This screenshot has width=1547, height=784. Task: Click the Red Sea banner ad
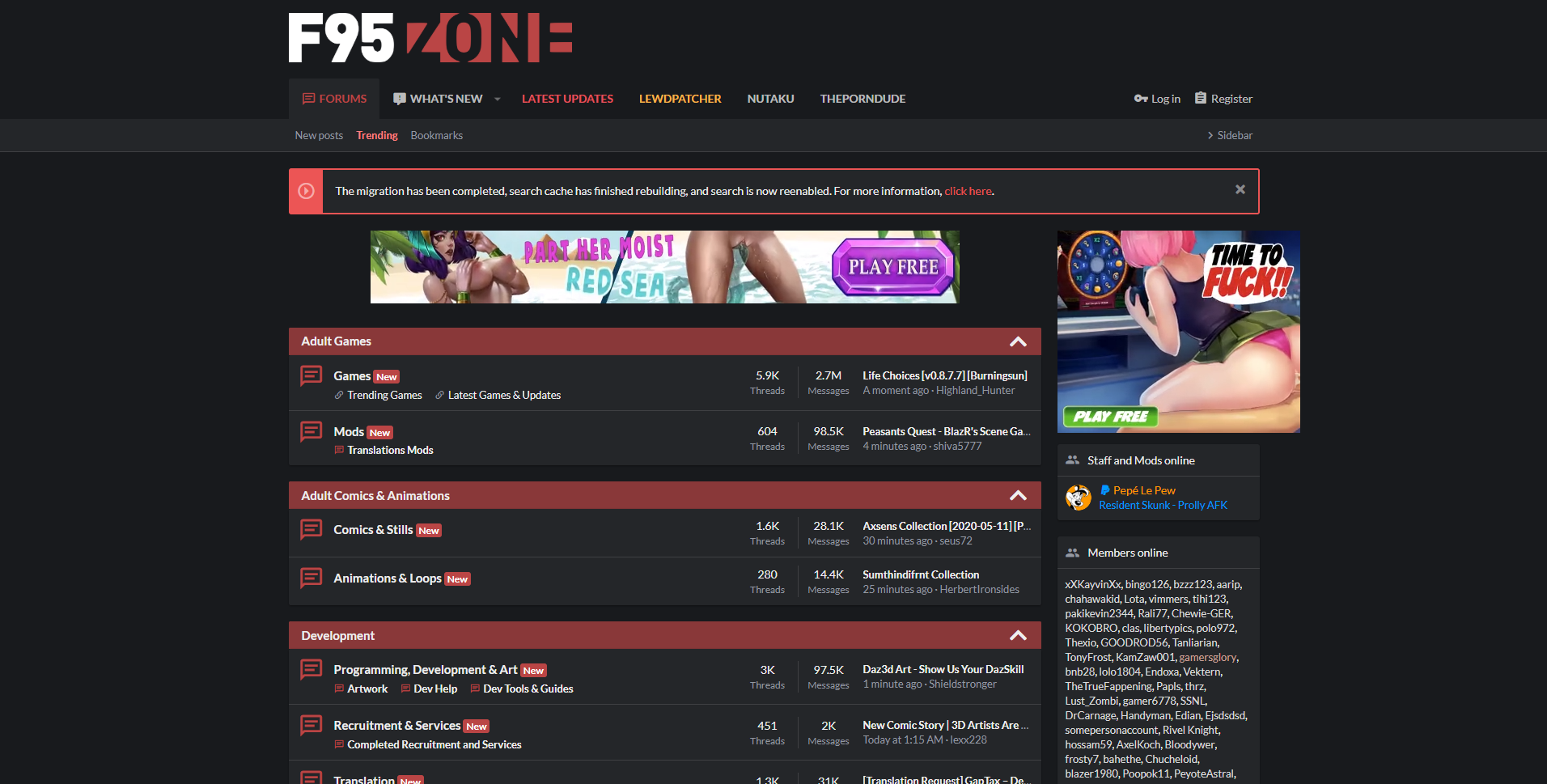[665, 267]
